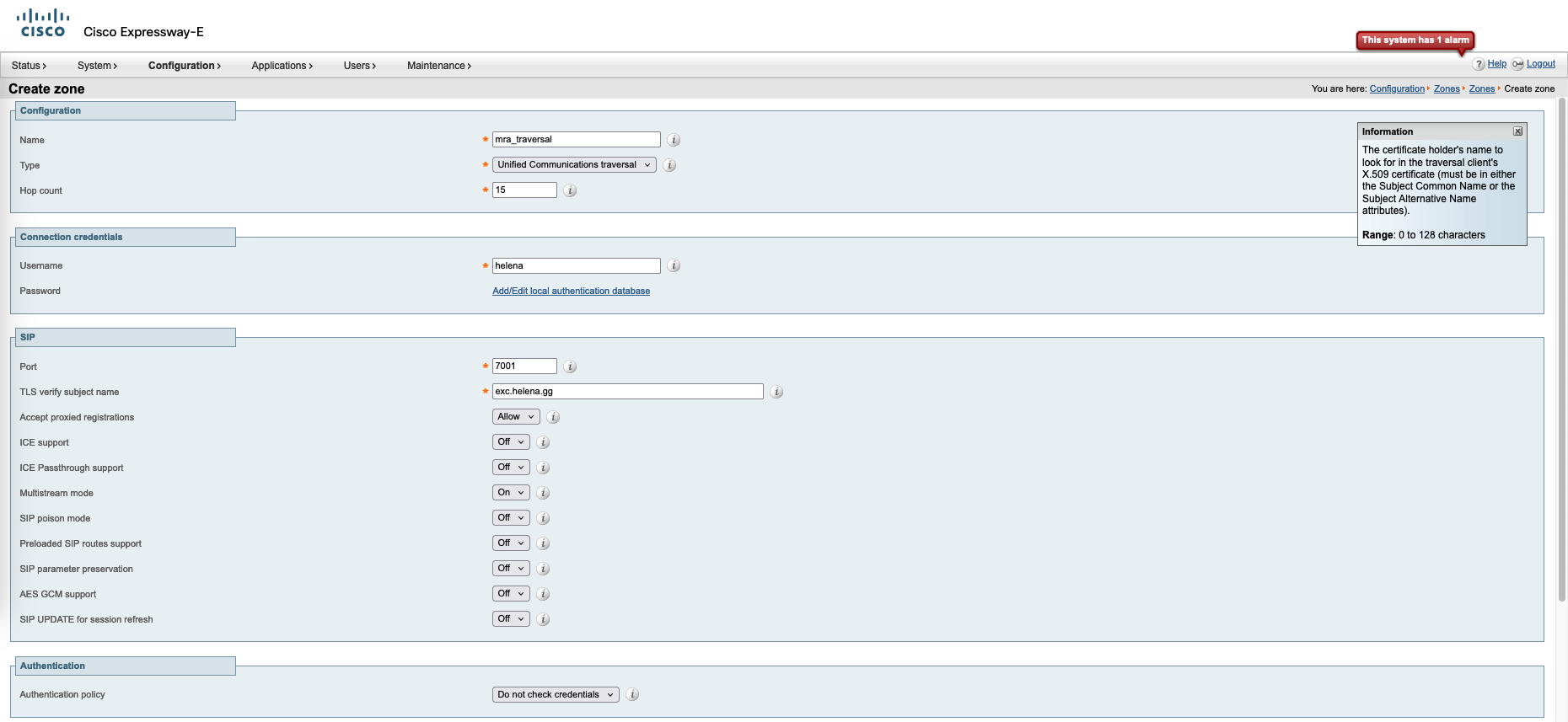Open the SIP poison mode On/Off dropdown
The height and width of the screenshot is (722, 1568).
(511, 518)
